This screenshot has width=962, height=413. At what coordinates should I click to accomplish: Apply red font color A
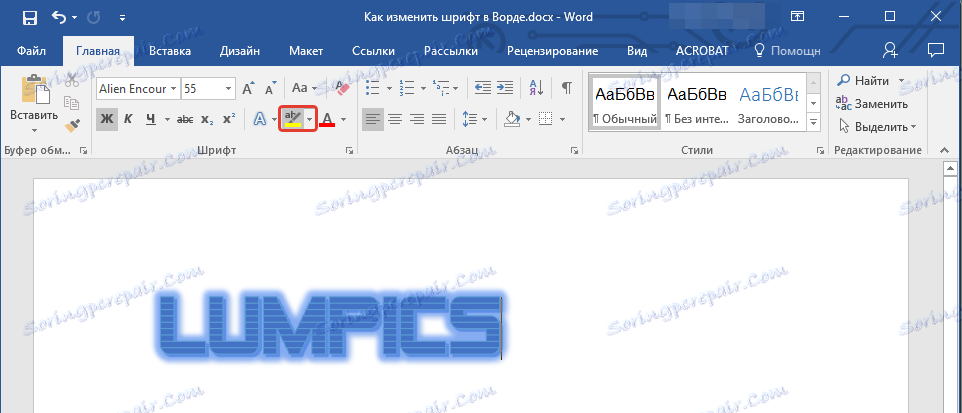point(328,119)
